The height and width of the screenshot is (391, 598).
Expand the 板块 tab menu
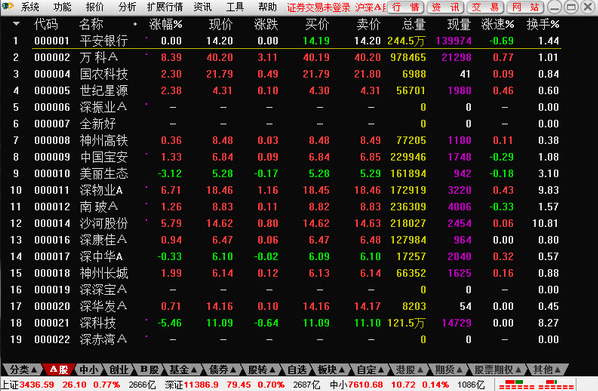331,369
